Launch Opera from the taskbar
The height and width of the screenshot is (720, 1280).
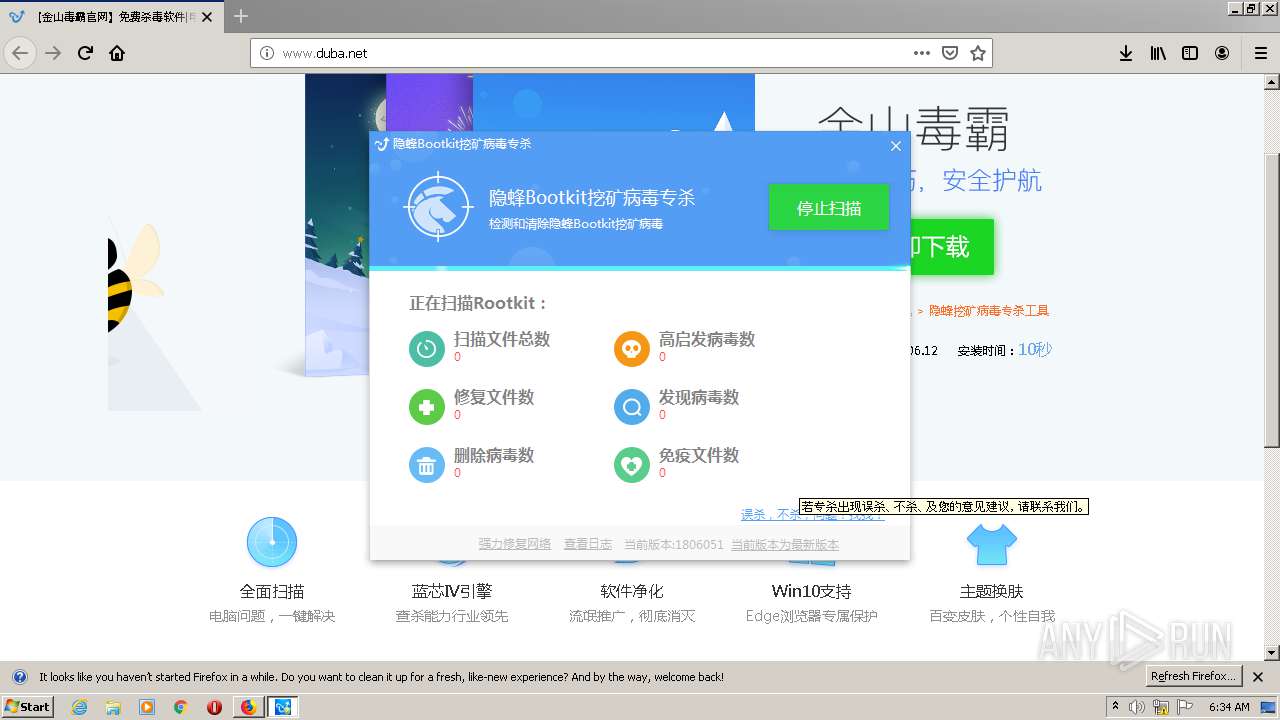tap(214, 707)
